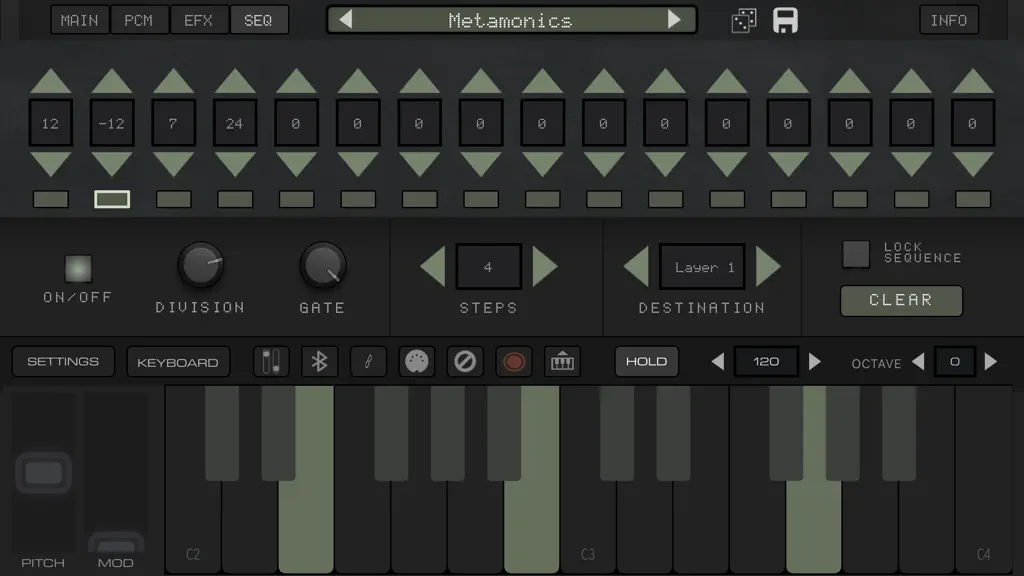
Task: Switch to the EFX tab
Action: tap(199, 20)
